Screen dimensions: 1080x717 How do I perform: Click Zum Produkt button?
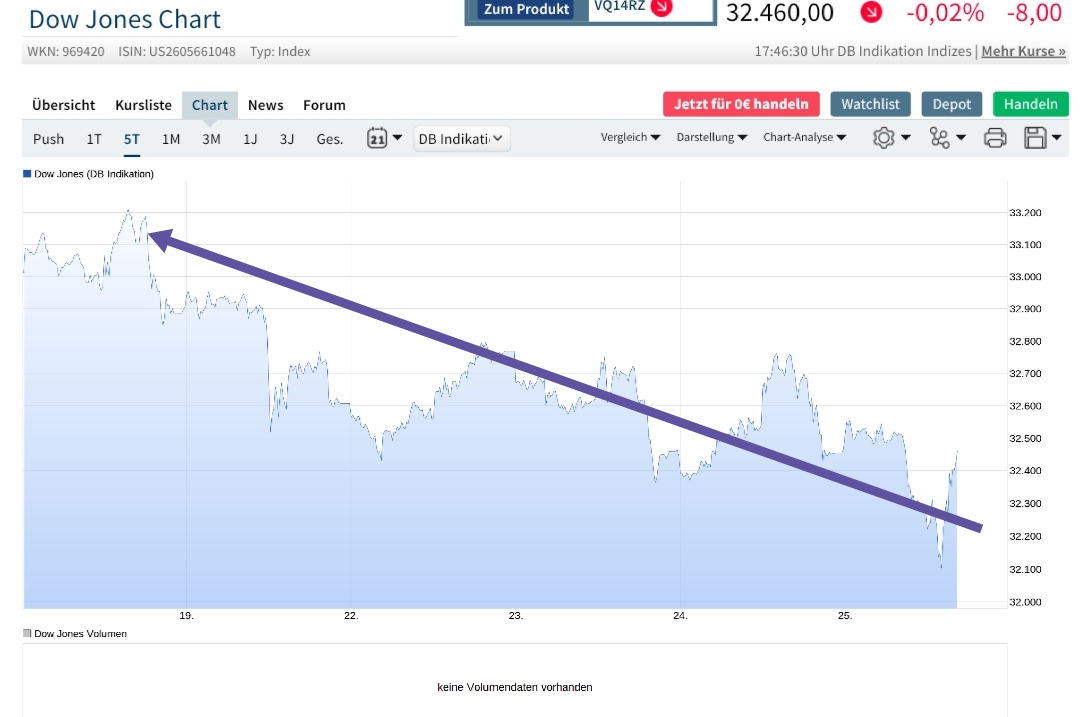click(x=526, y=9)
